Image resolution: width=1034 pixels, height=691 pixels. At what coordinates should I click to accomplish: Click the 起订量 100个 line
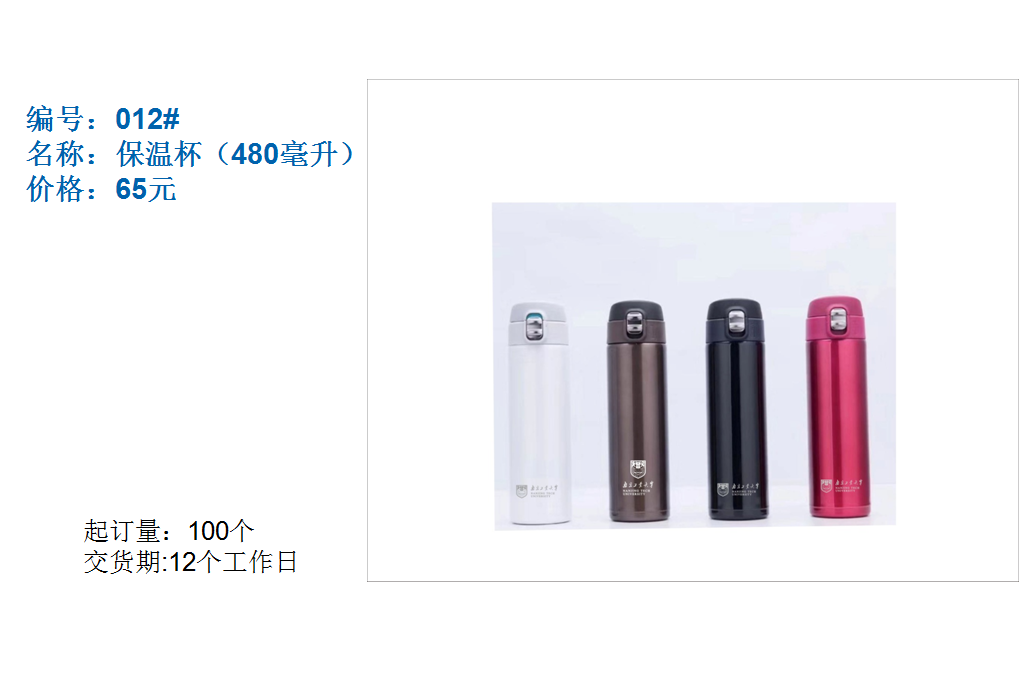(x=169, y=531)
